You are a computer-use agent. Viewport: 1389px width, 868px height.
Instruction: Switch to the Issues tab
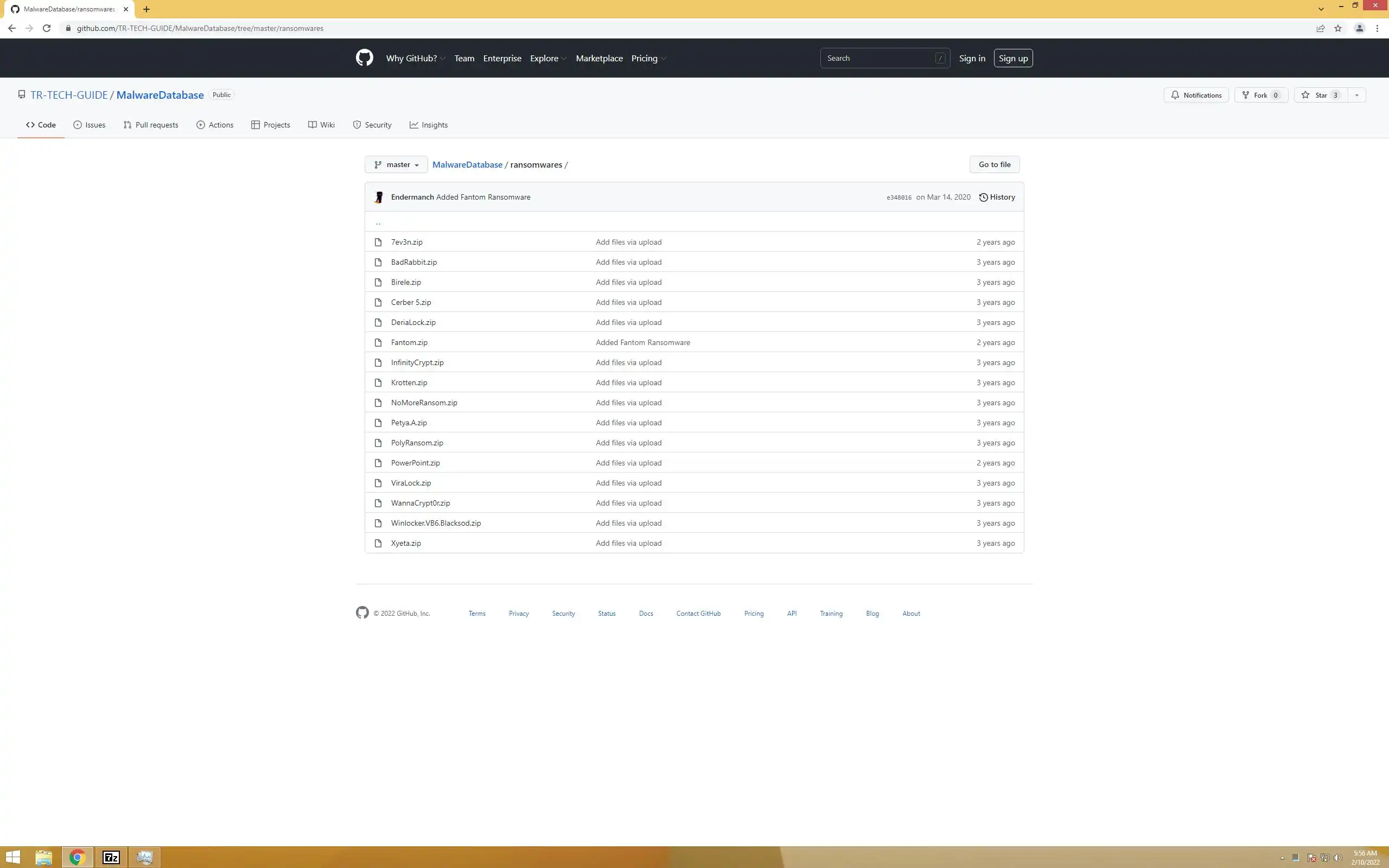point(90,125)
